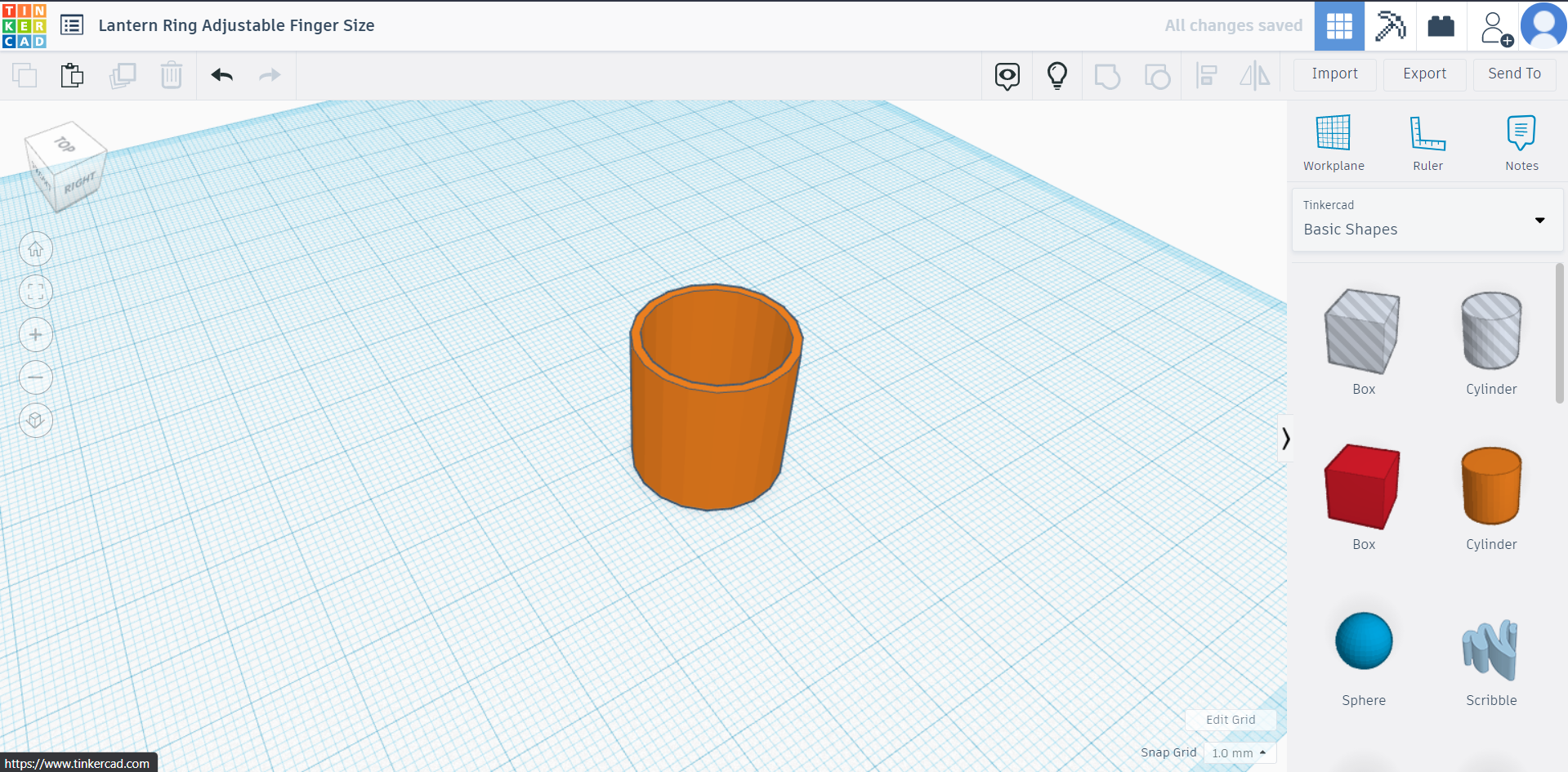Viewport: 1568px width, 772px height.
Task: Collapse the shapes panel with chevron
Action: point(1285,439)
